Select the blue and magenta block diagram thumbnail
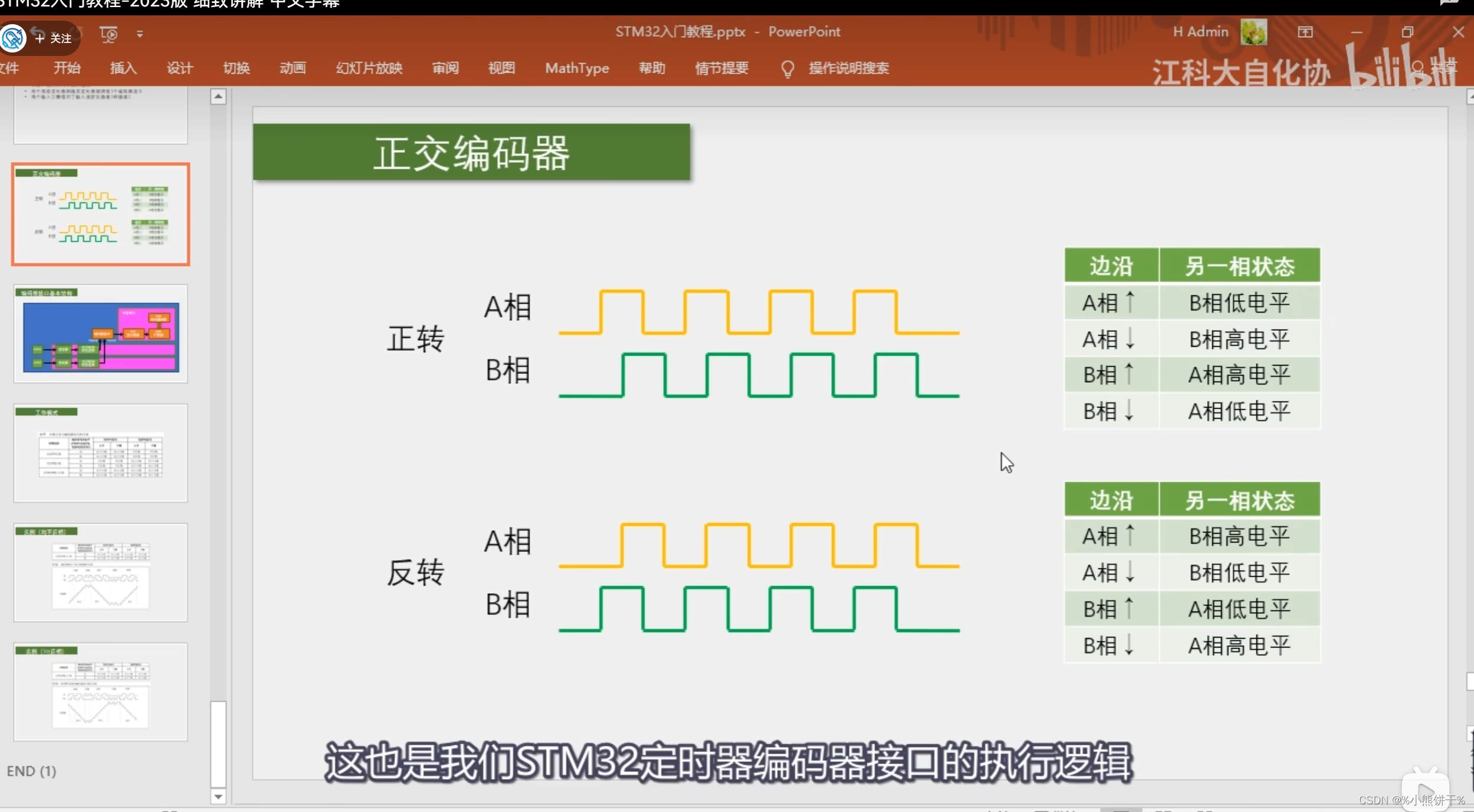Image resolution: width=1474 pixels, height=812 pixels. [x=101, y=334]
